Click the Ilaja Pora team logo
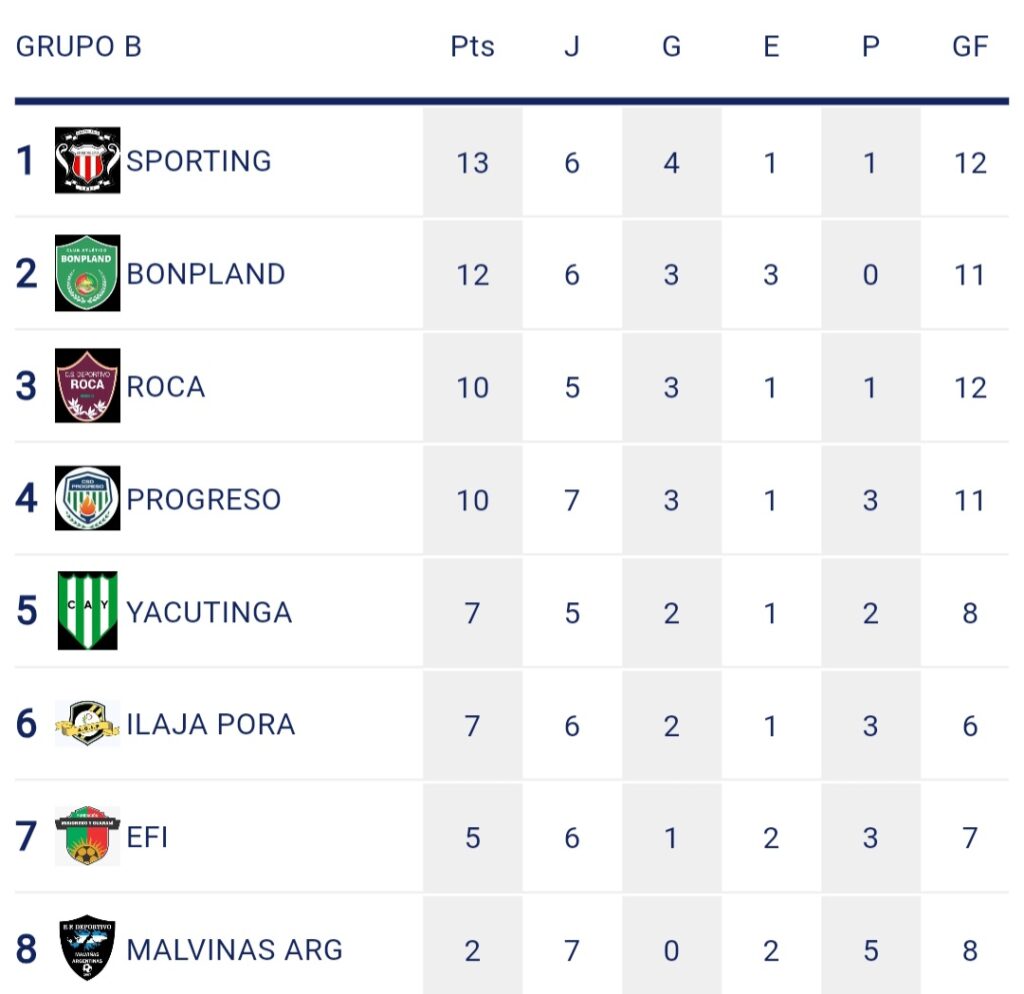Viewport: 1024px width, 994px height. tap(88, 724)
